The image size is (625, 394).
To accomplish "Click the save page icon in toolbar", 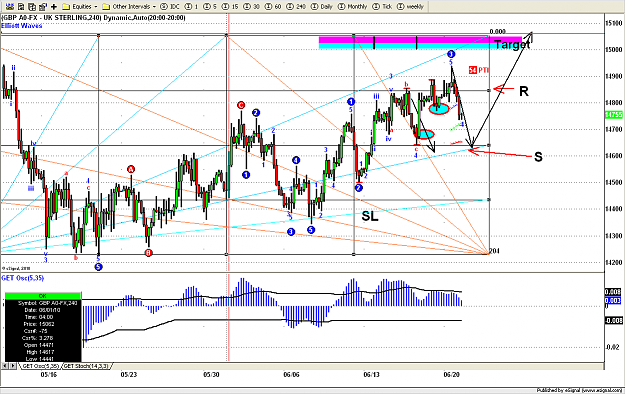I will click(x=21, y=6).
